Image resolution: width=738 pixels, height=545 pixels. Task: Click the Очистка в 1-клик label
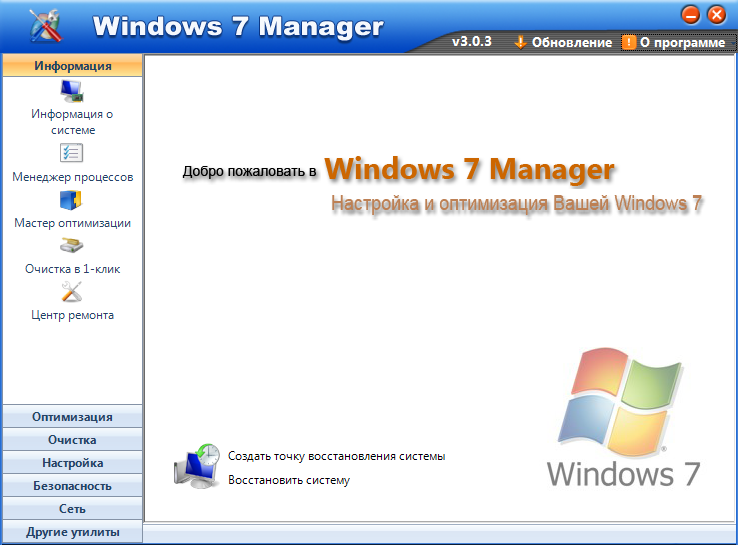pyautogui.click(x=72, y=269)
